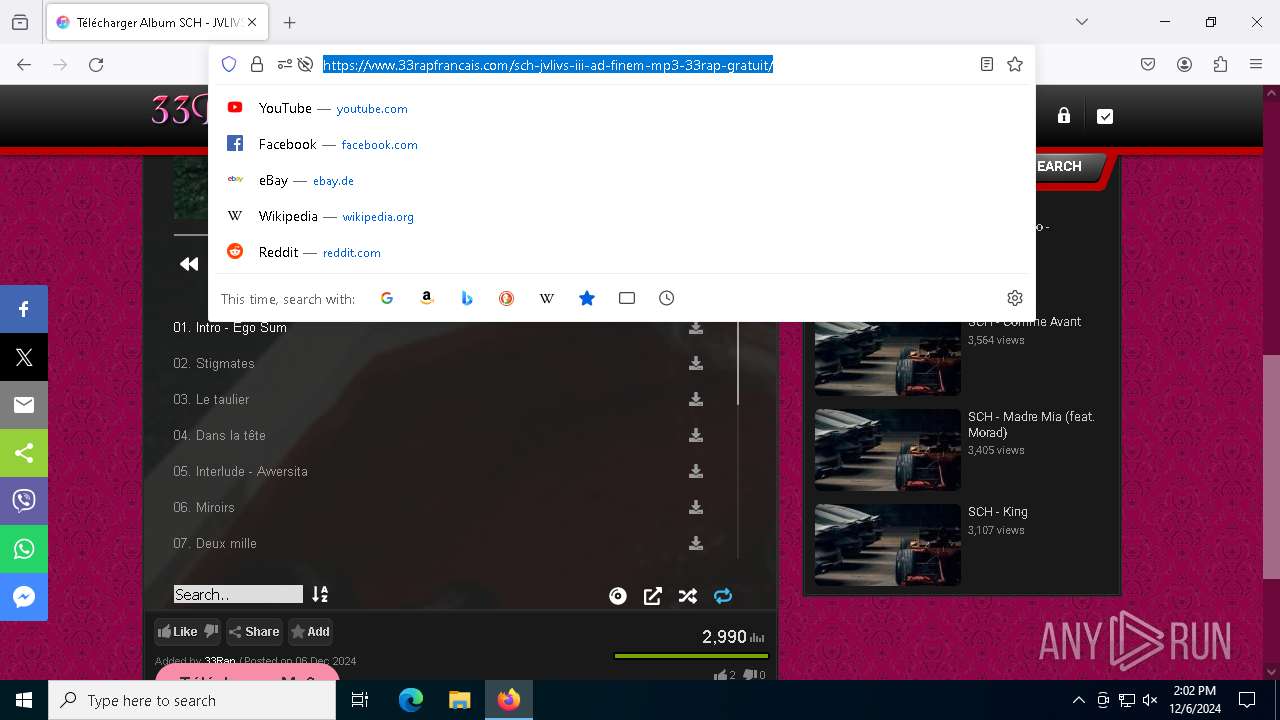This screenshot has width=1280, height=720.
Task: Search within open Tabs icon
Action: coord(627,298)
